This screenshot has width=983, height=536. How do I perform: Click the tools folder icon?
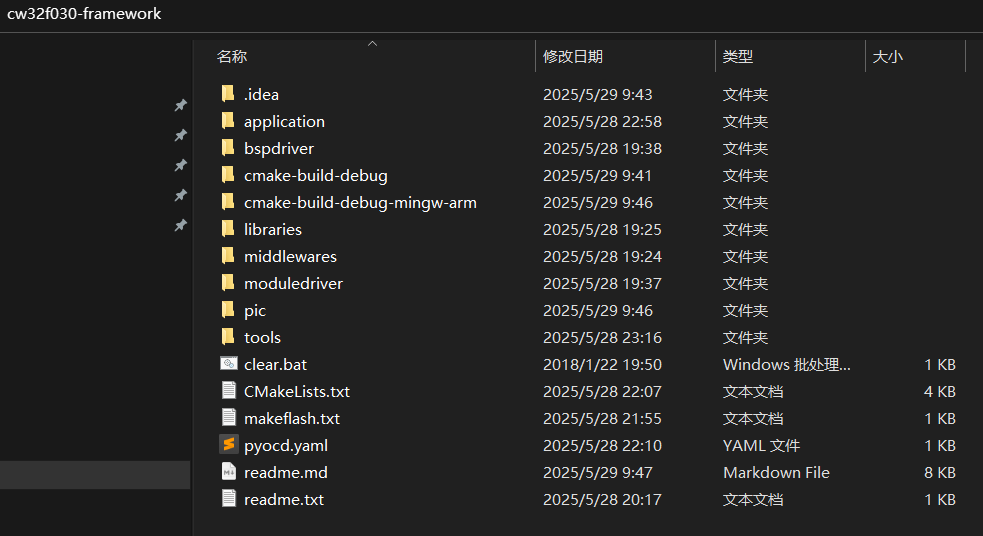coord(228,337)
